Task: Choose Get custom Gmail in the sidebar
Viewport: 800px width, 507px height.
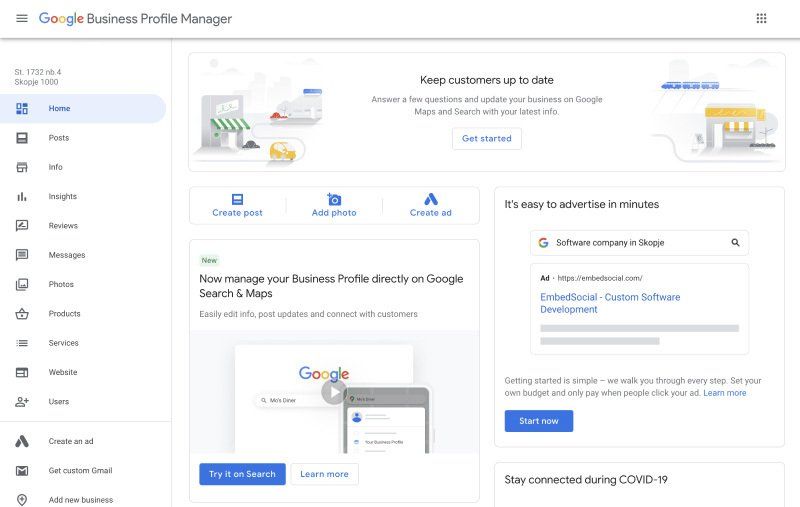Action: click(83, 471)
